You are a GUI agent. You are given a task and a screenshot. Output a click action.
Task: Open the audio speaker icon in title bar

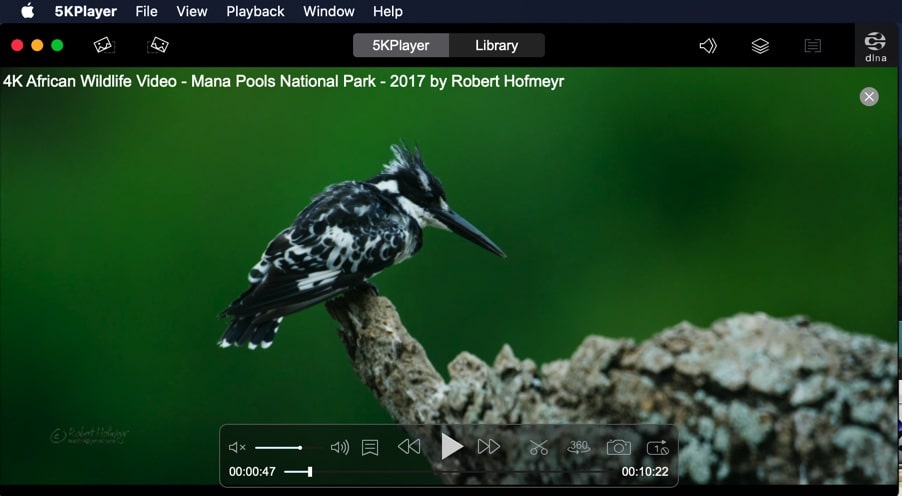click(708, 46)
